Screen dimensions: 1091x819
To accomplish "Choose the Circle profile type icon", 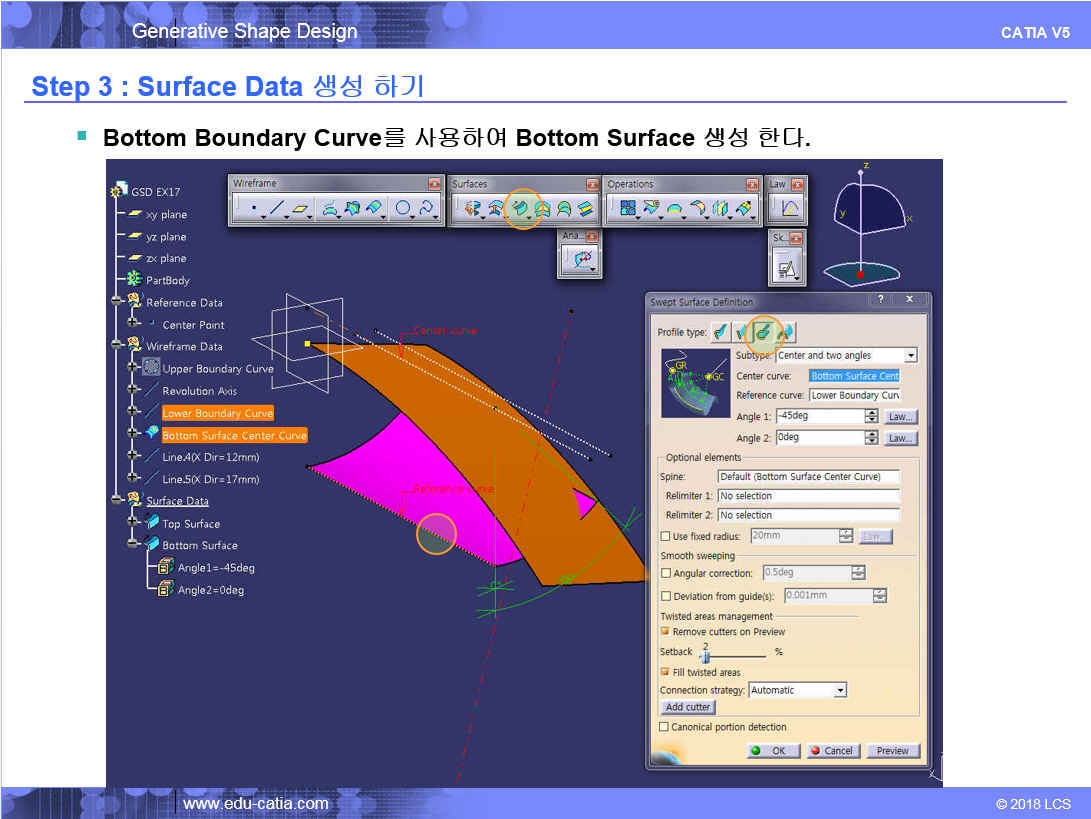I will (764, 332).
